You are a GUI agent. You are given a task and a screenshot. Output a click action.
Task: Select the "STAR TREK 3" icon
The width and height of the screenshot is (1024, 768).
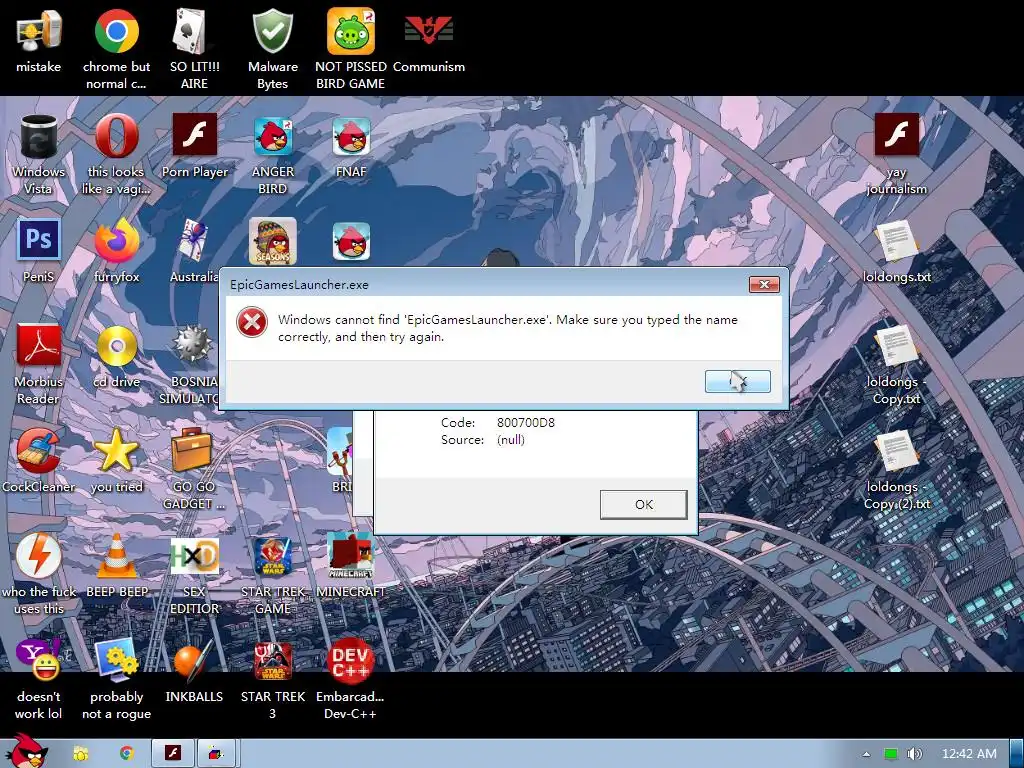[x=272, y=661]
